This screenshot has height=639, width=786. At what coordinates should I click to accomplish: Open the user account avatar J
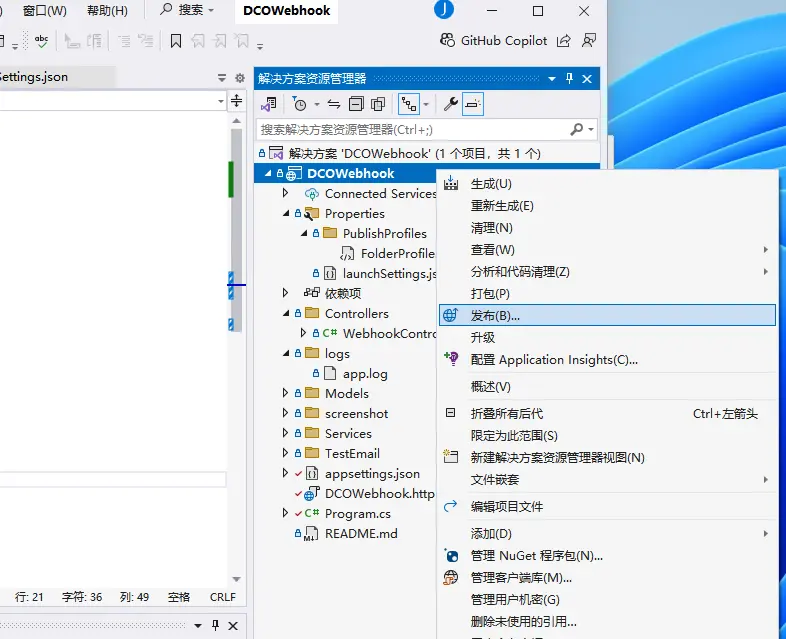[x=444, y=10]
